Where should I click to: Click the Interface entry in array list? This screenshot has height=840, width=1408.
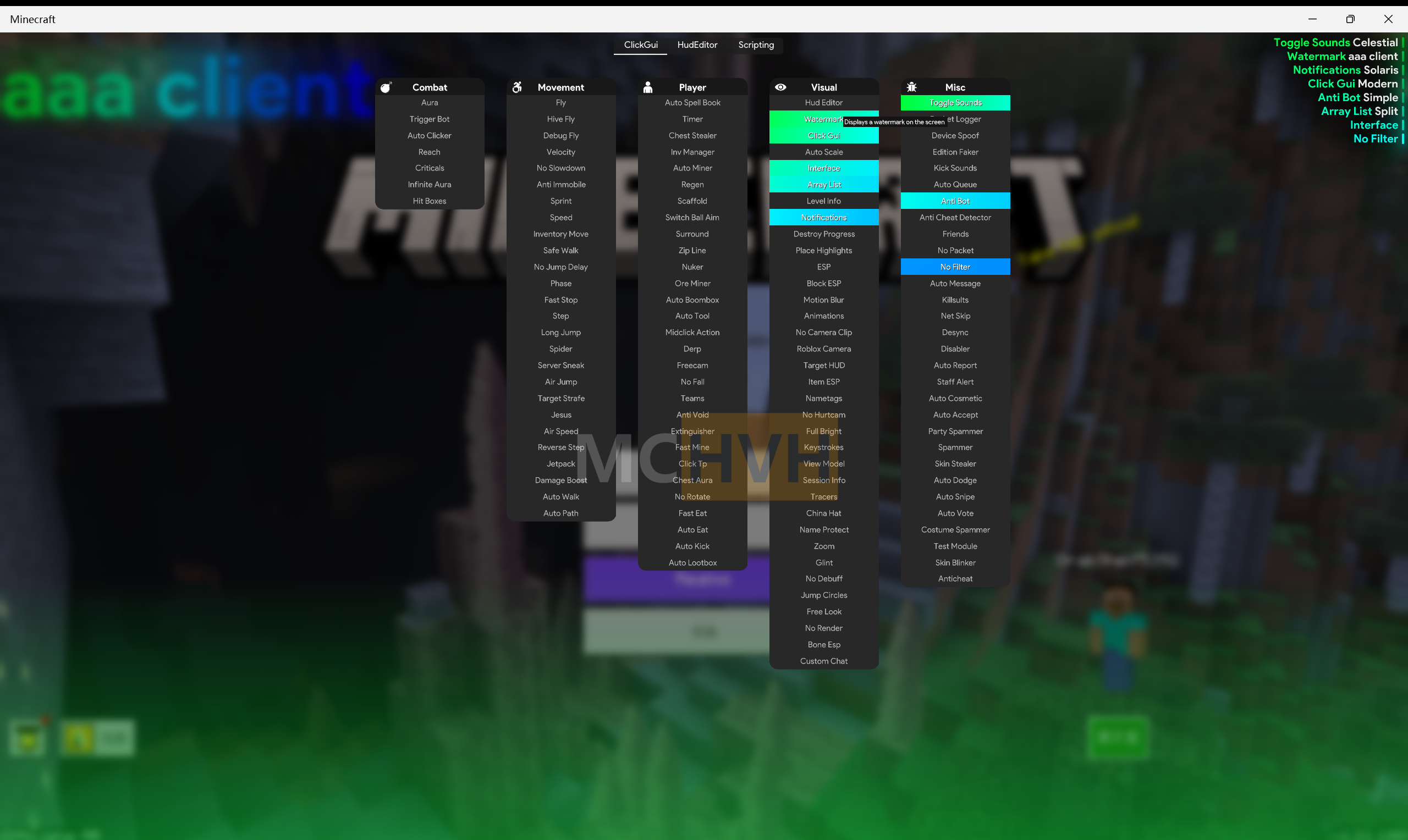pyautogui.click(x=1373, y=125)
